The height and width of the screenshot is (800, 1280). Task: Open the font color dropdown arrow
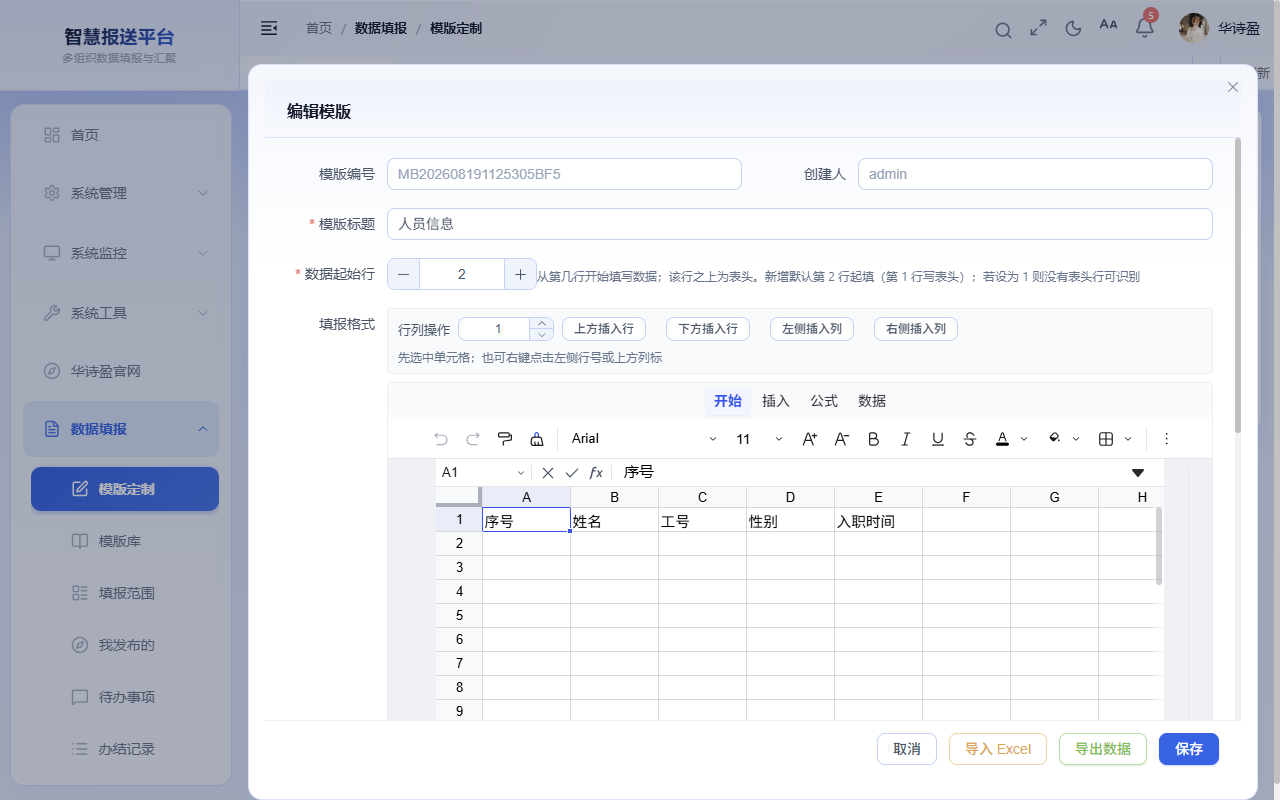click(1024, 439)
